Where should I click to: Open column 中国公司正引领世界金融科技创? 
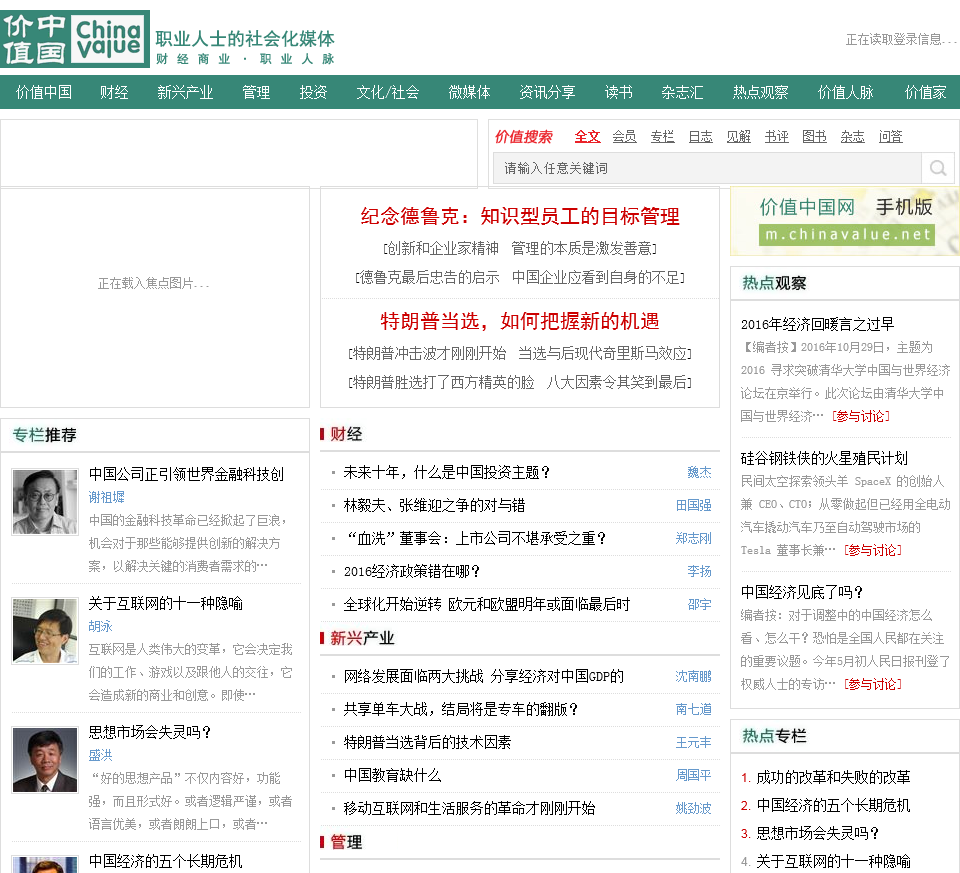[186, 474]
